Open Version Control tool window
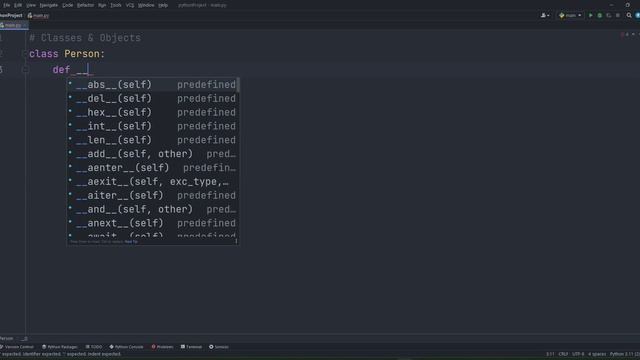640x360 pixels. [17, 347]
